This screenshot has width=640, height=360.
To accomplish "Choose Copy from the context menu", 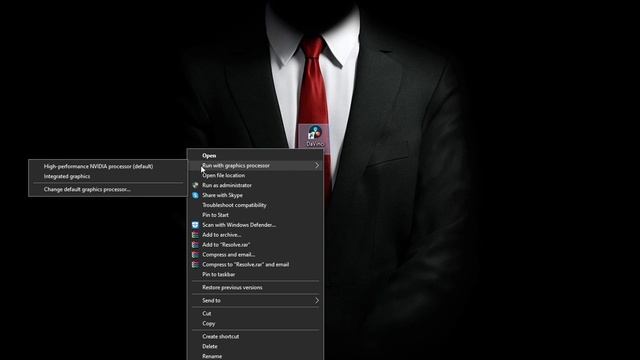I will tap(256, 323).
